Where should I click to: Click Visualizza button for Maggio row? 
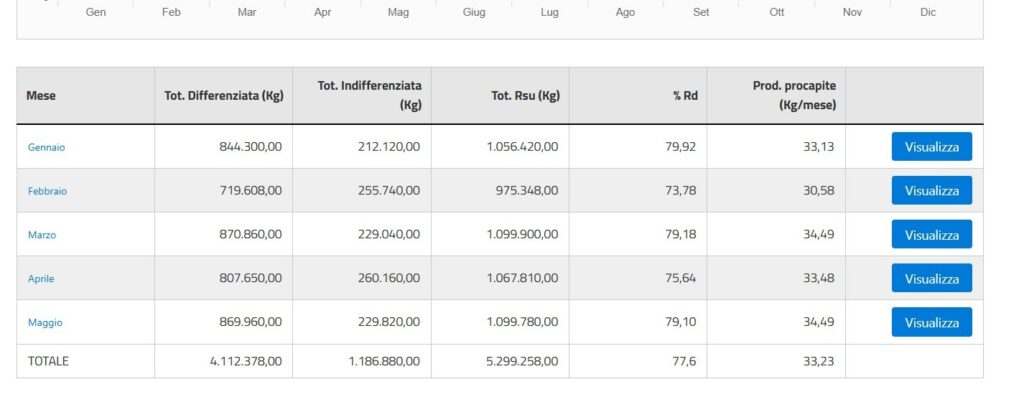[x=931, y=322]
